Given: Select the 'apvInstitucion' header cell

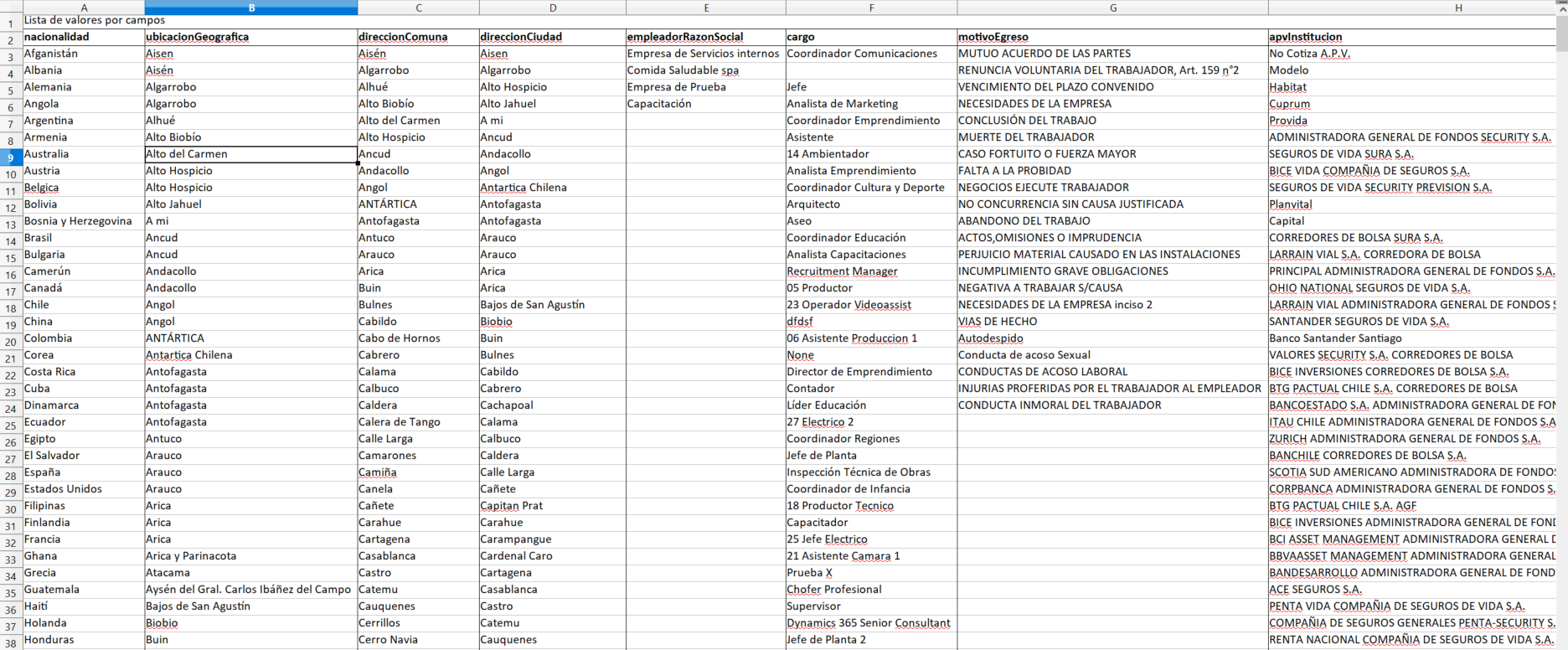Looking at the screenshot, I should coord(1411,37).
